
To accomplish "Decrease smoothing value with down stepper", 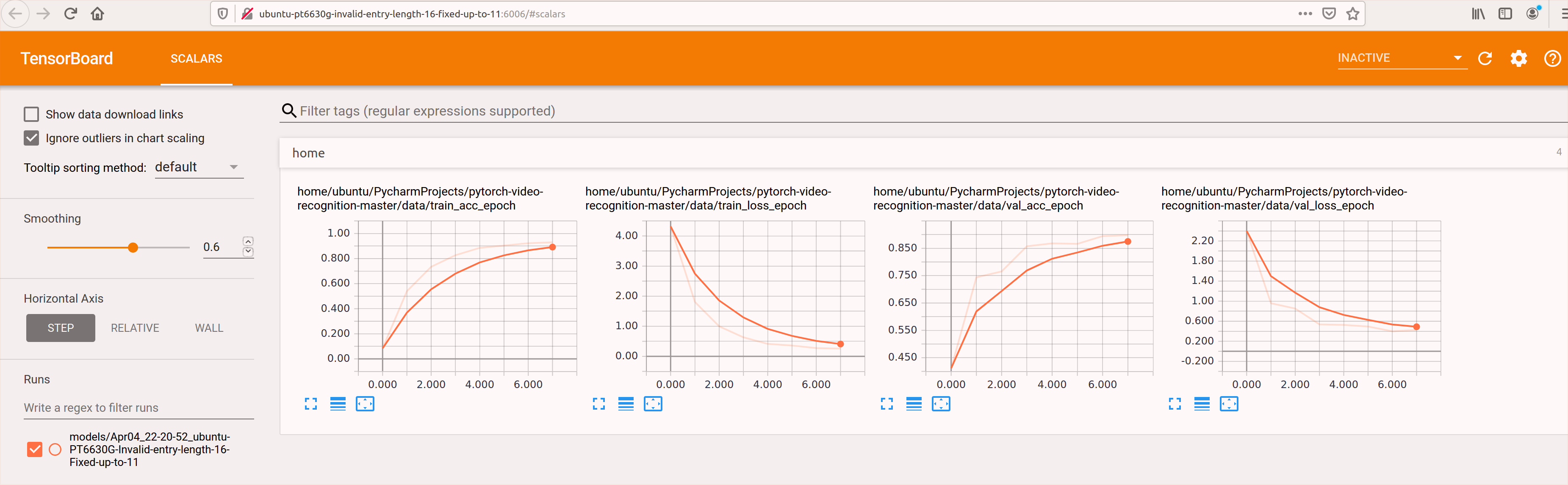I will click(x=248, y=252).
